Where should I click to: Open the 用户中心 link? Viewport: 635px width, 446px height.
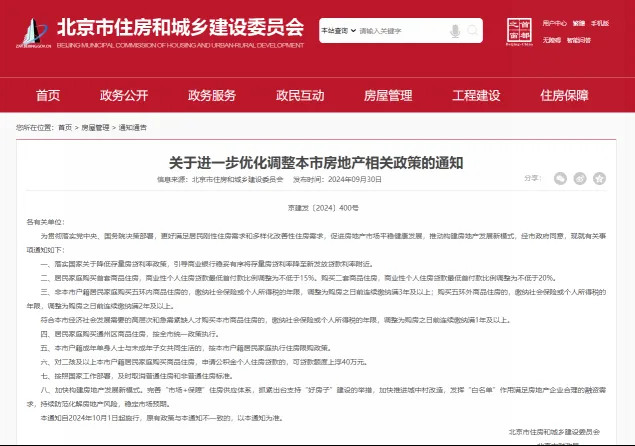coord(554,23)
